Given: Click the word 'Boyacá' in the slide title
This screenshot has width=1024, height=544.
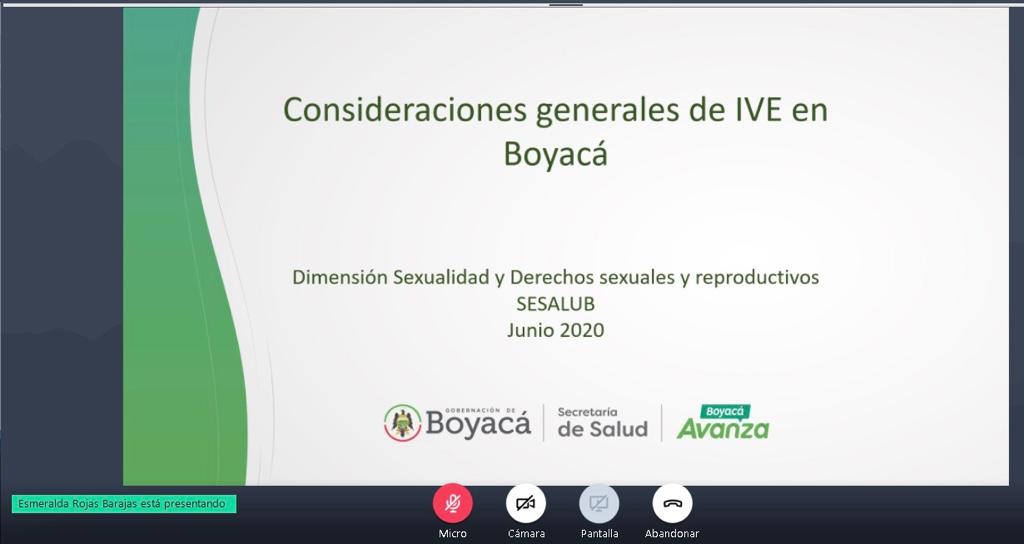Looking at the screenshot, I should pyautogui.click(x=555, y=154).
